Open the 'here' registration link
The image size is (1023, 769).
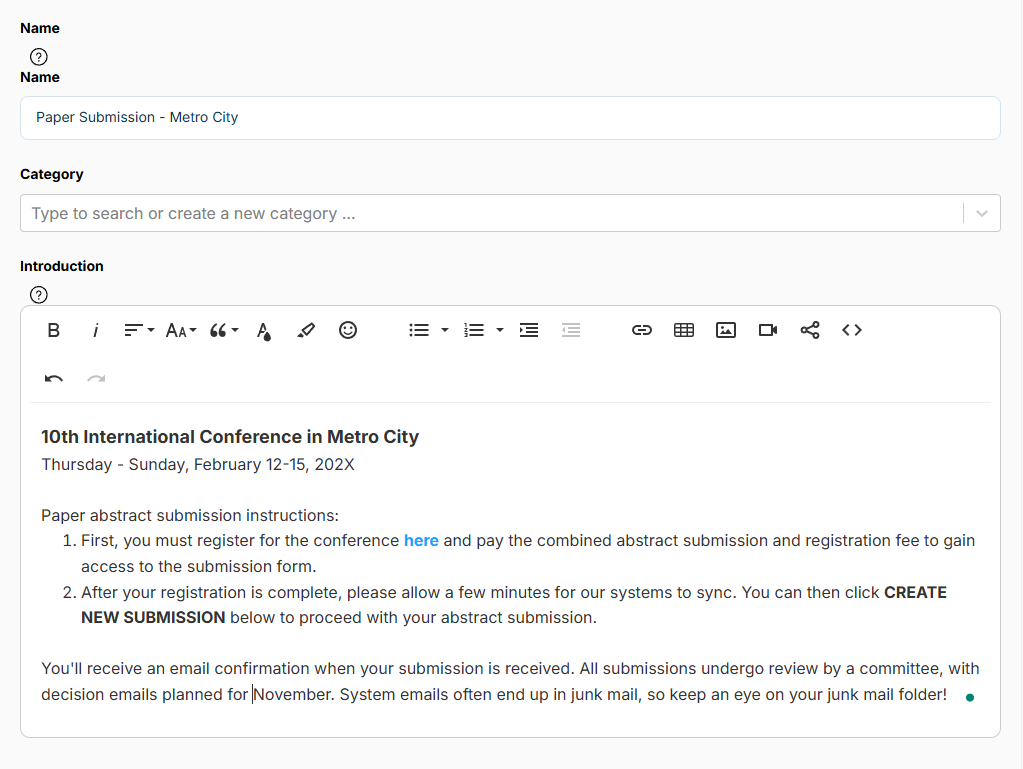[421, 541]
